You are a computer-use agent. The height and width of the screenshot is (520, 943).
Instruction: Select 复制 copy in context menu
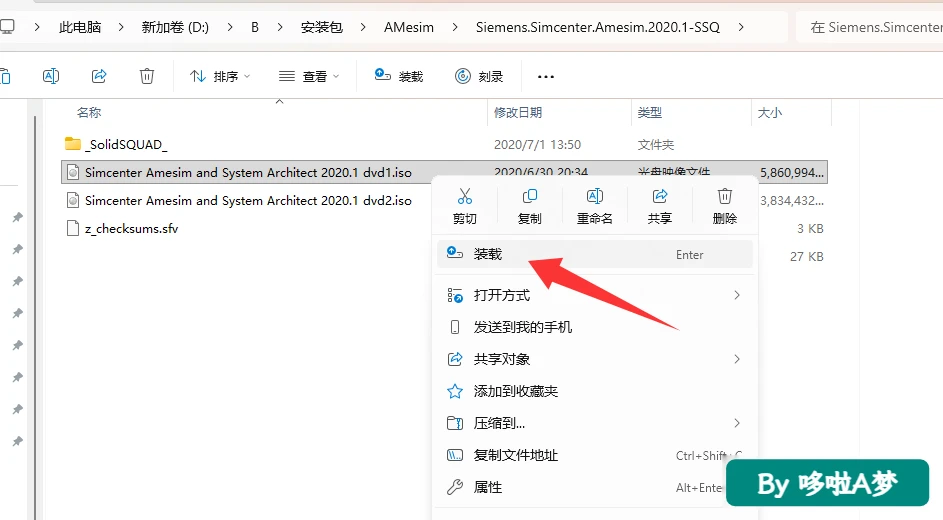coord(529,206)
